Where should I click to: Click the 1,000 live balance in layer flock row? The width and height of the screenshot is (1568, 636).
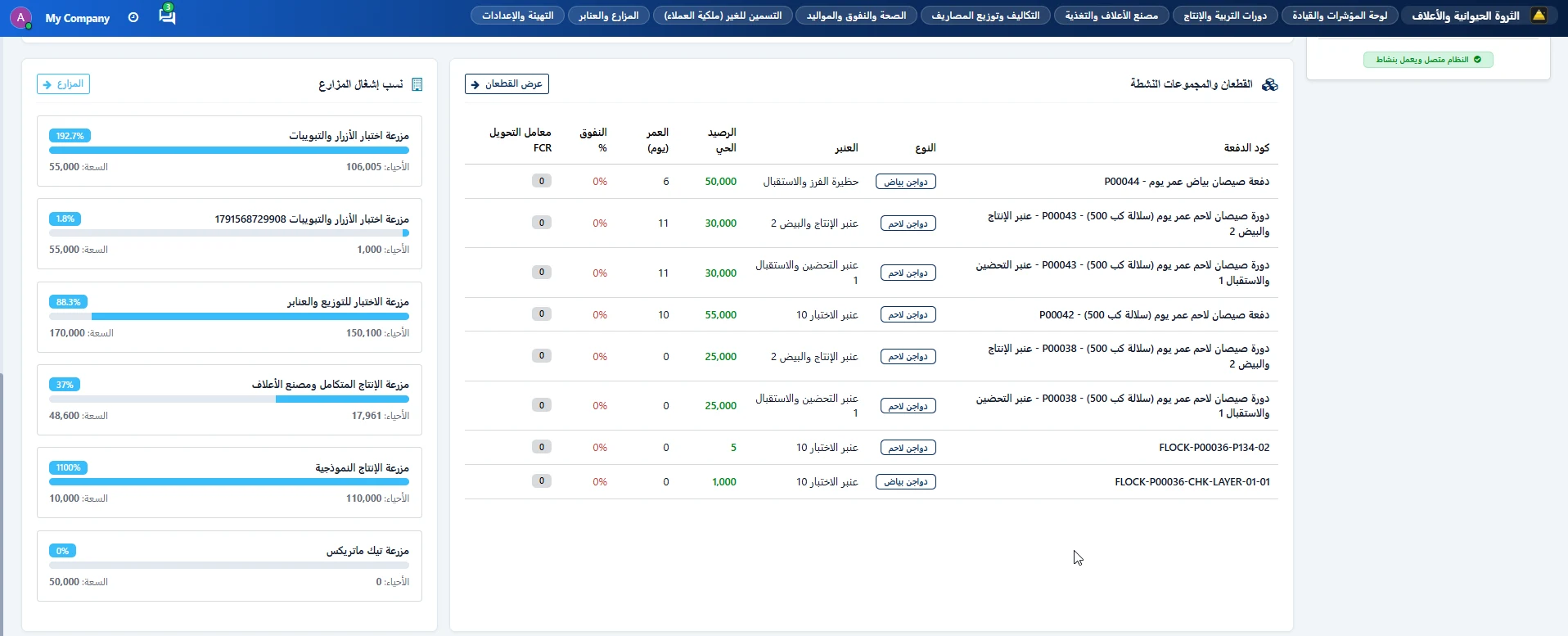(724, 482)
